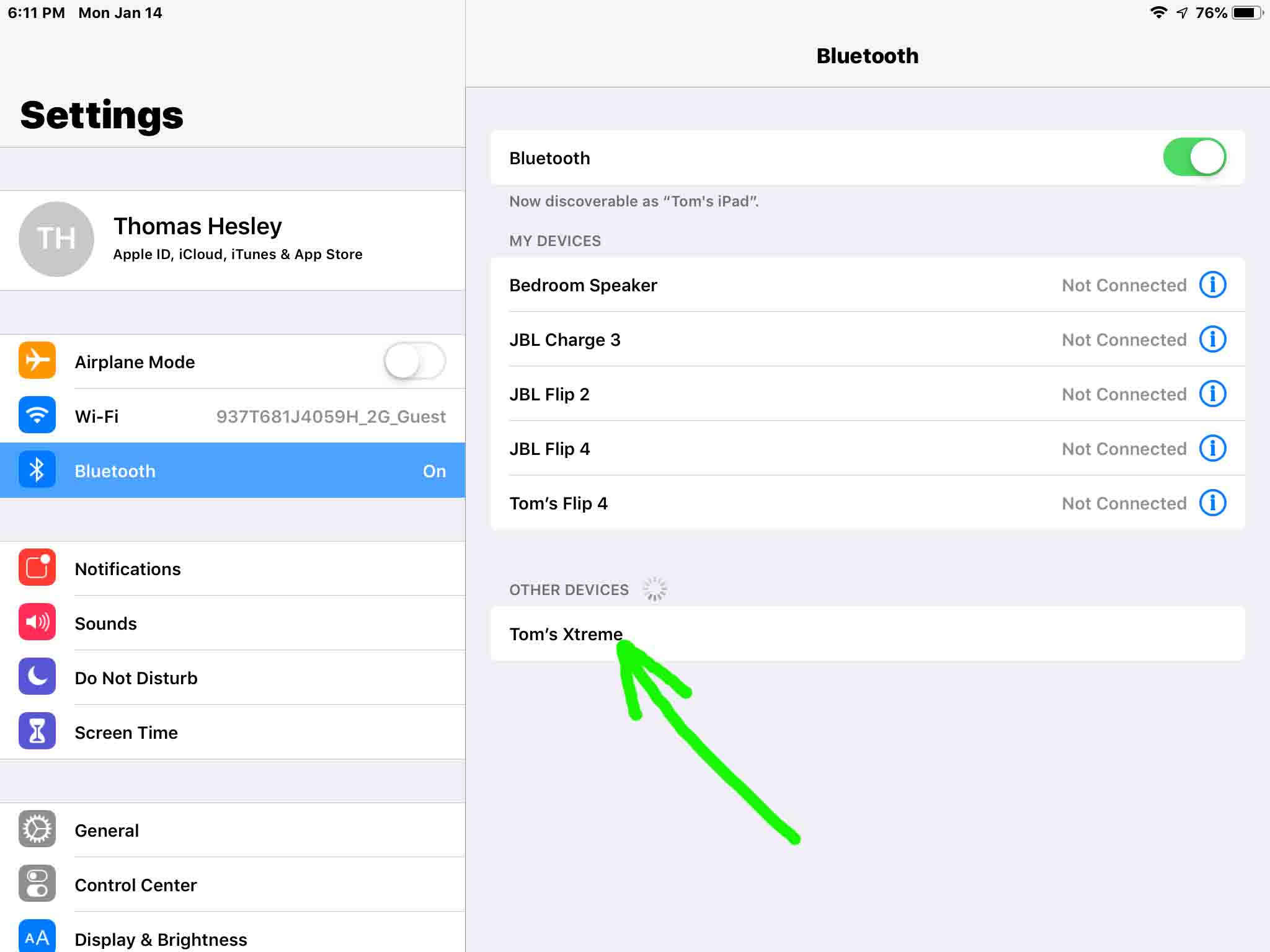Screen dimensions: 1270x952
Task: Tap Not Connected status for Bedroom Speaker
Action: pyautogui.click(x=1124, y=285)
